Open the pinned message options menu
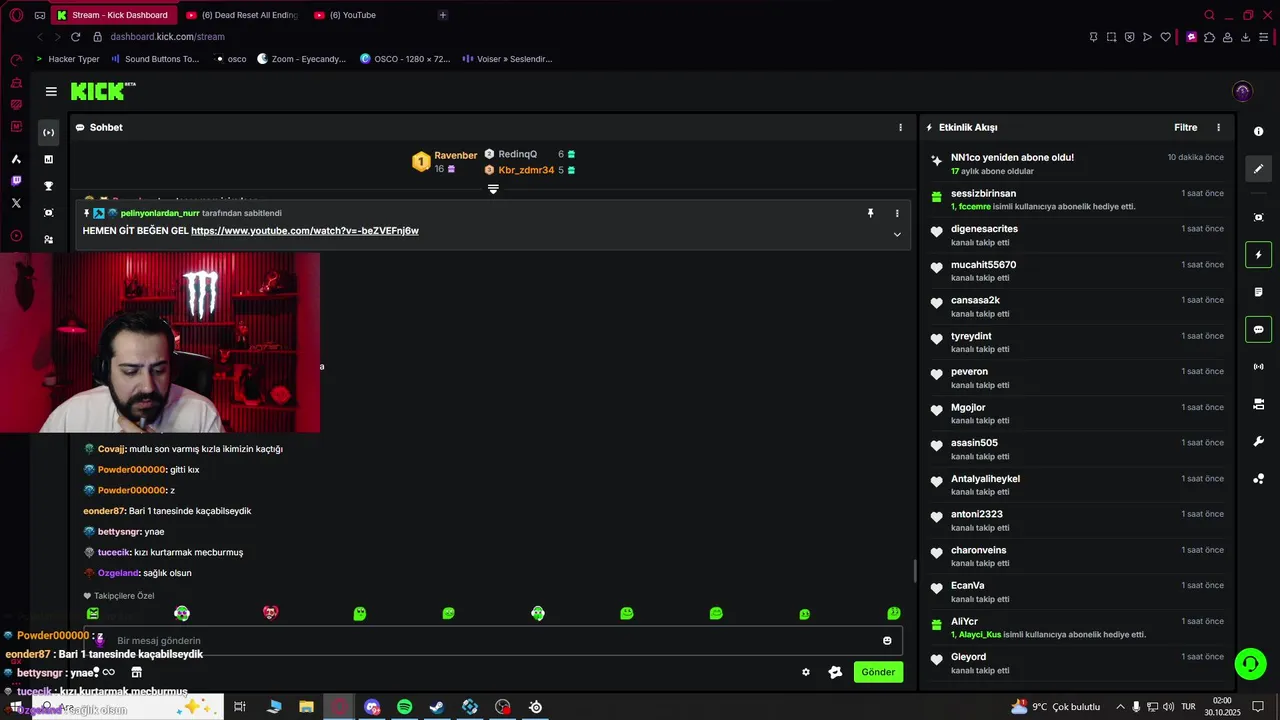1280x720 pixels. pos(897,213)
